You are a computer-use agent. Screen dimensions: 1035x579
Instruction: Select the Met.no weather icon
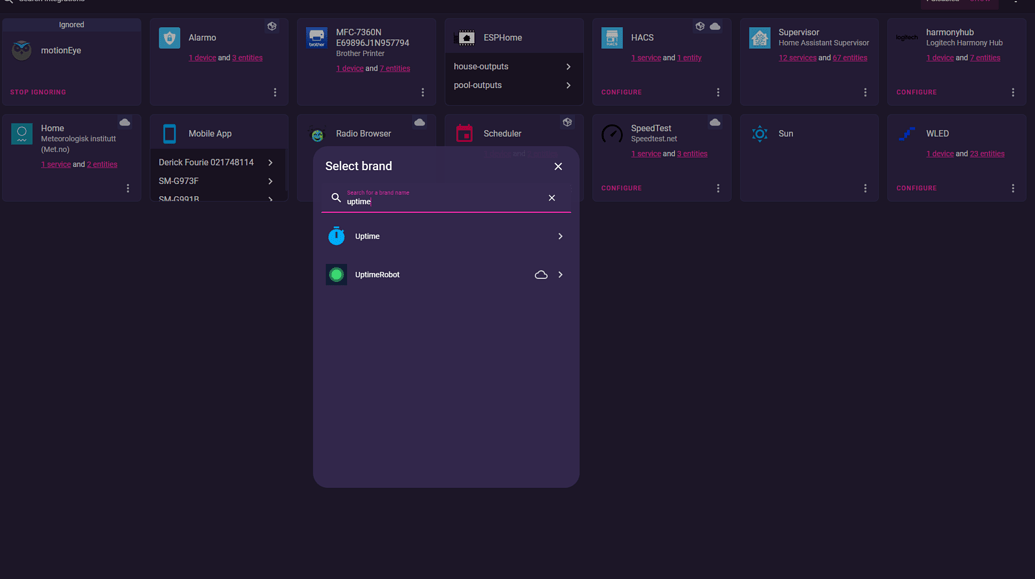pyautogui.click(x=21, y=133)
